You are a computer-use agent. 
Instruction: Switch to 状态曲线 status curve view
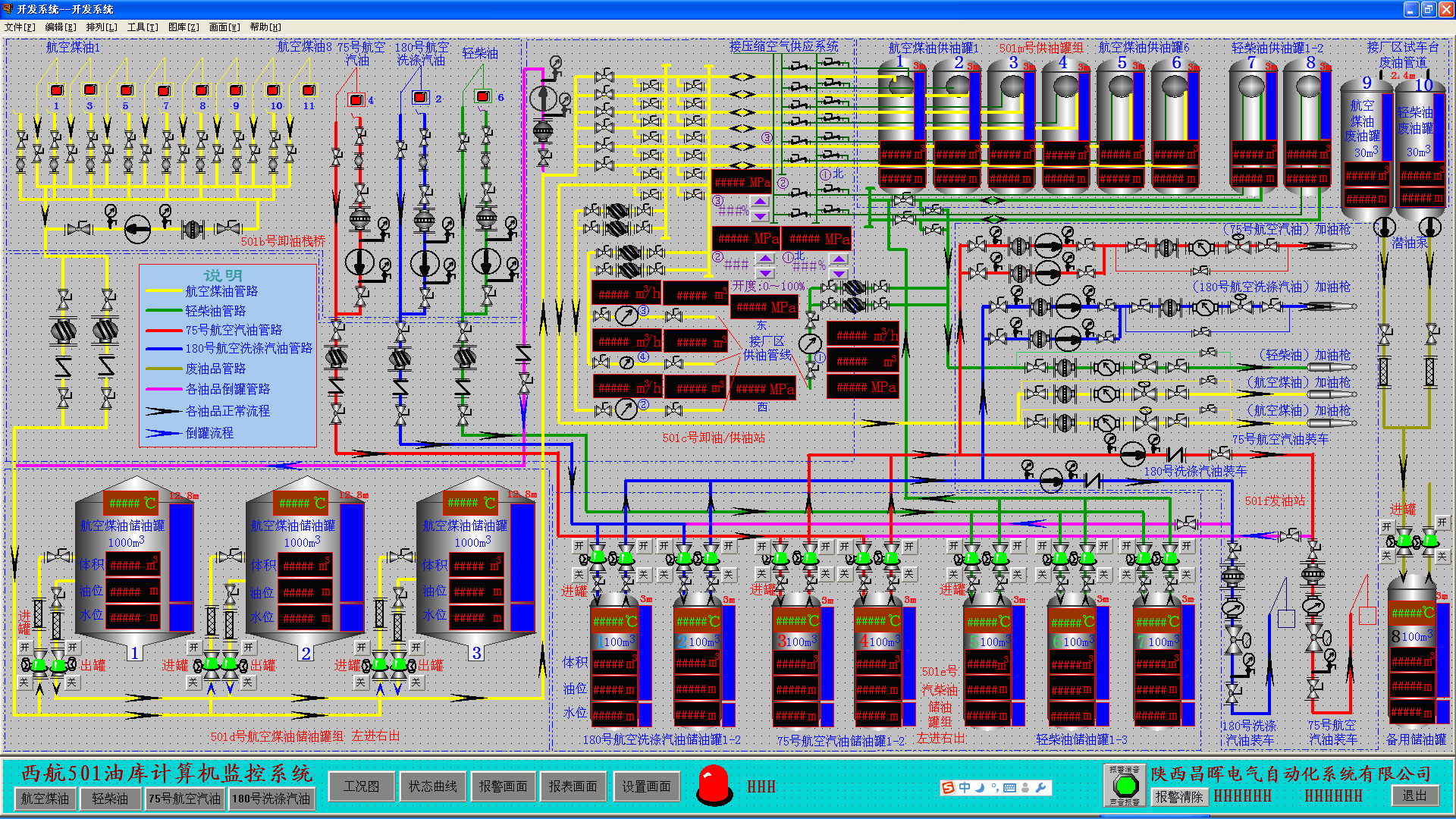click(432, 786)
